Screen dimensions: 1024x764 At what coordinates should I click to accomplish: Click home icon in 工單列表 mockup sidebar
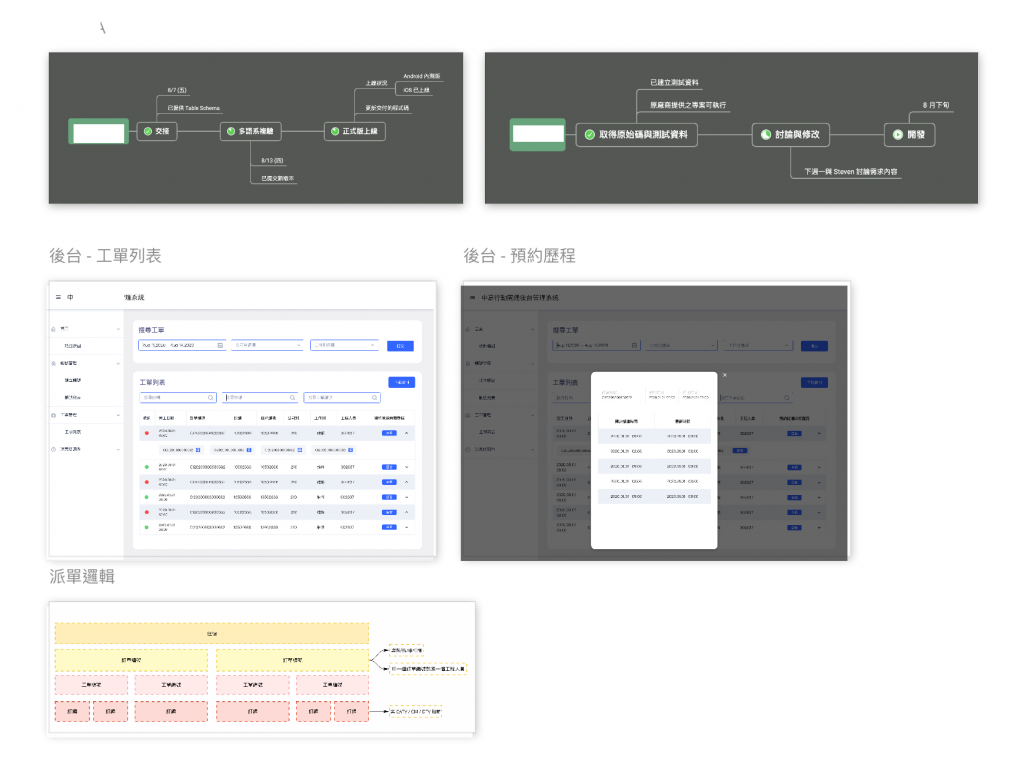click(x=54, y=329)
